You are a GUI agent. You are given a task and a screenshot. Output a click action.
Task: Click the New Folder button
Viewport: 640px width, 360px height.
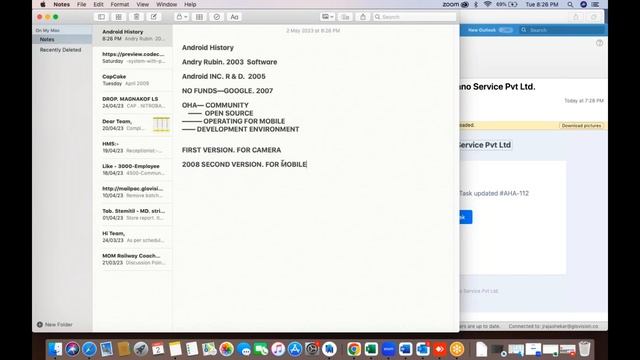click(55, 324)
